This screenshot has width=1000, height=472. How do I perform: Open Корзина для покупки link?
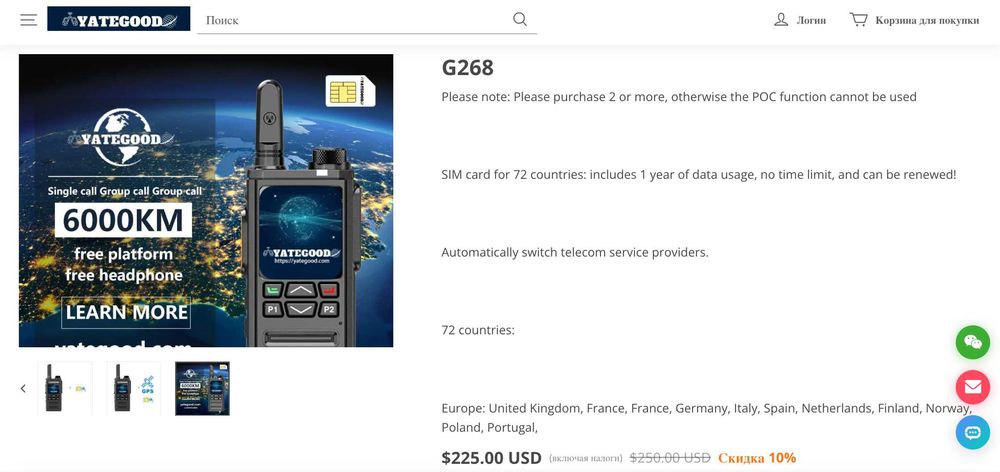927,20
